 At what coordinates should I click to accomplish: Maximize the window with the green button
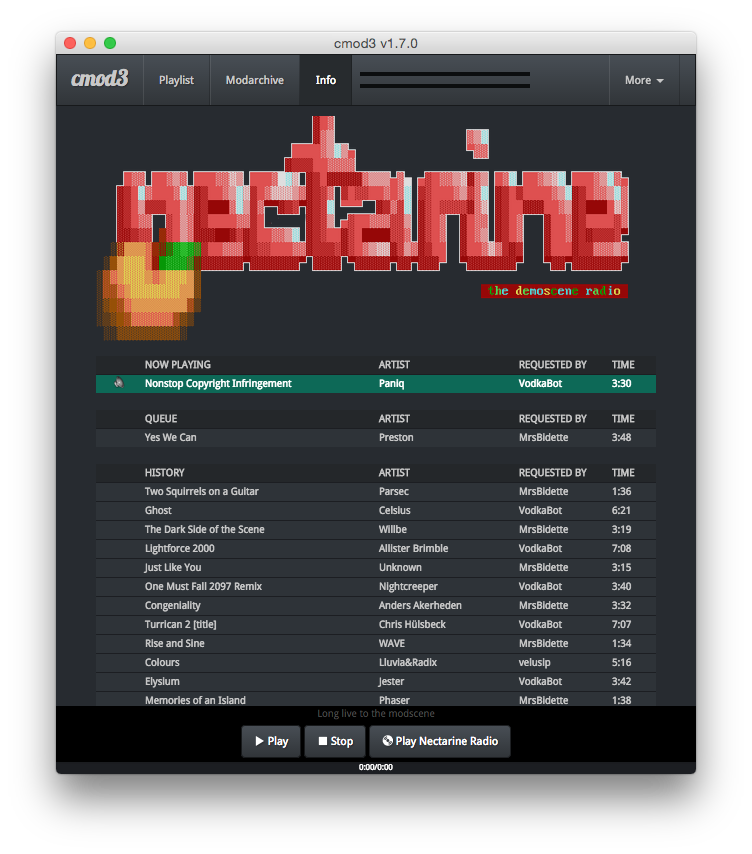click(110, 43)
